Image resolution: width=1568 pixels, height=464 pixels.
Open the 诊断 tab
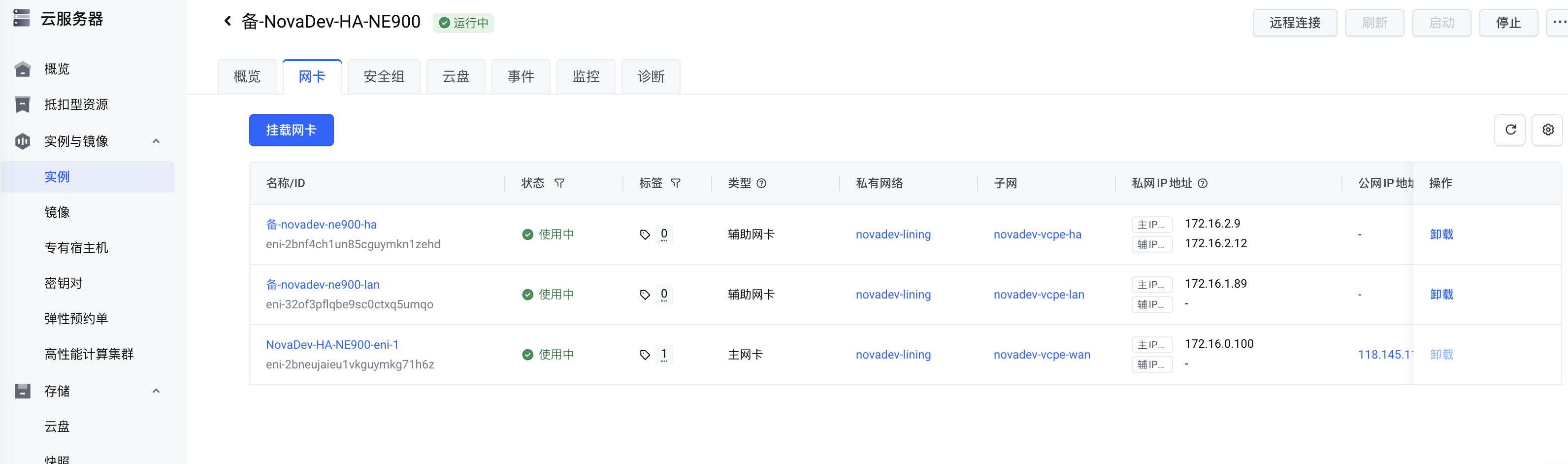click(x=652, y=77)
